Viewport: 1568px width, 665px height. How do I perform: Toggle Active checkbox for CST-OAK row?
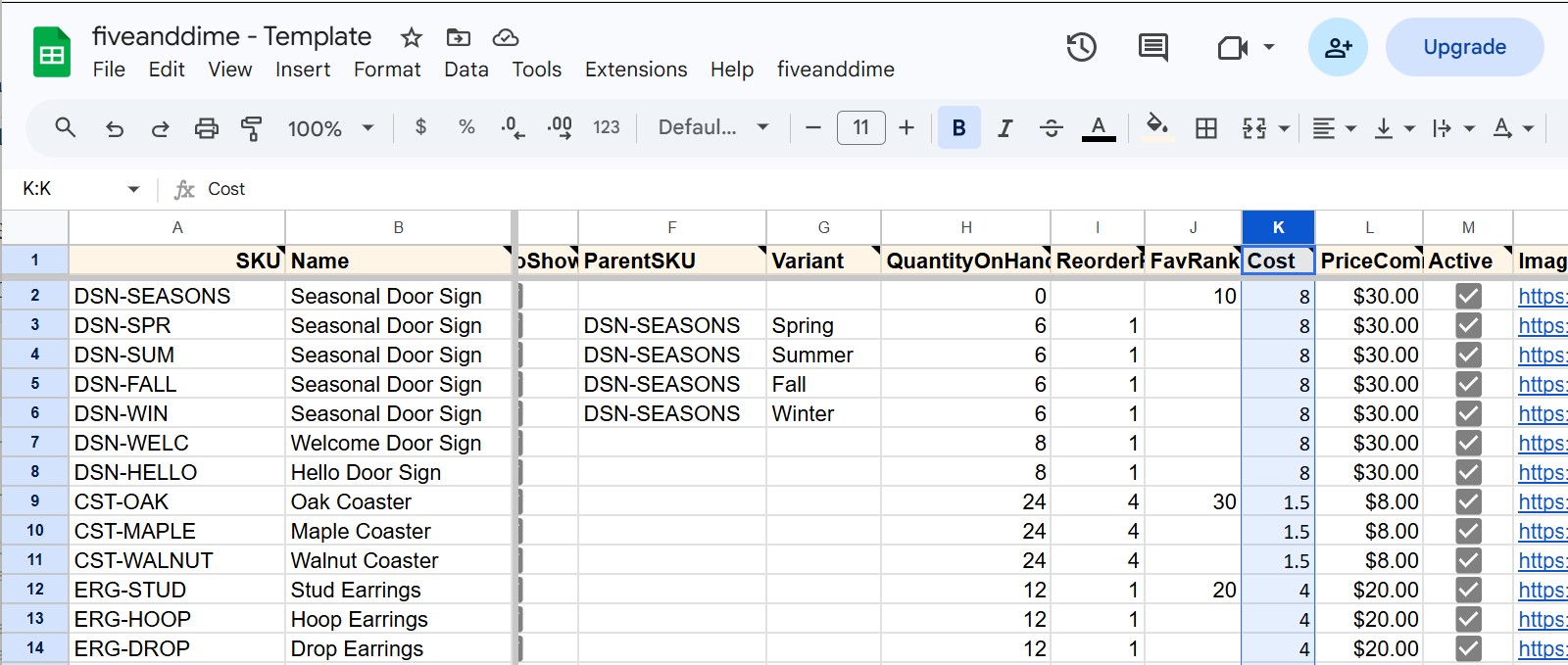point(1468,501)
